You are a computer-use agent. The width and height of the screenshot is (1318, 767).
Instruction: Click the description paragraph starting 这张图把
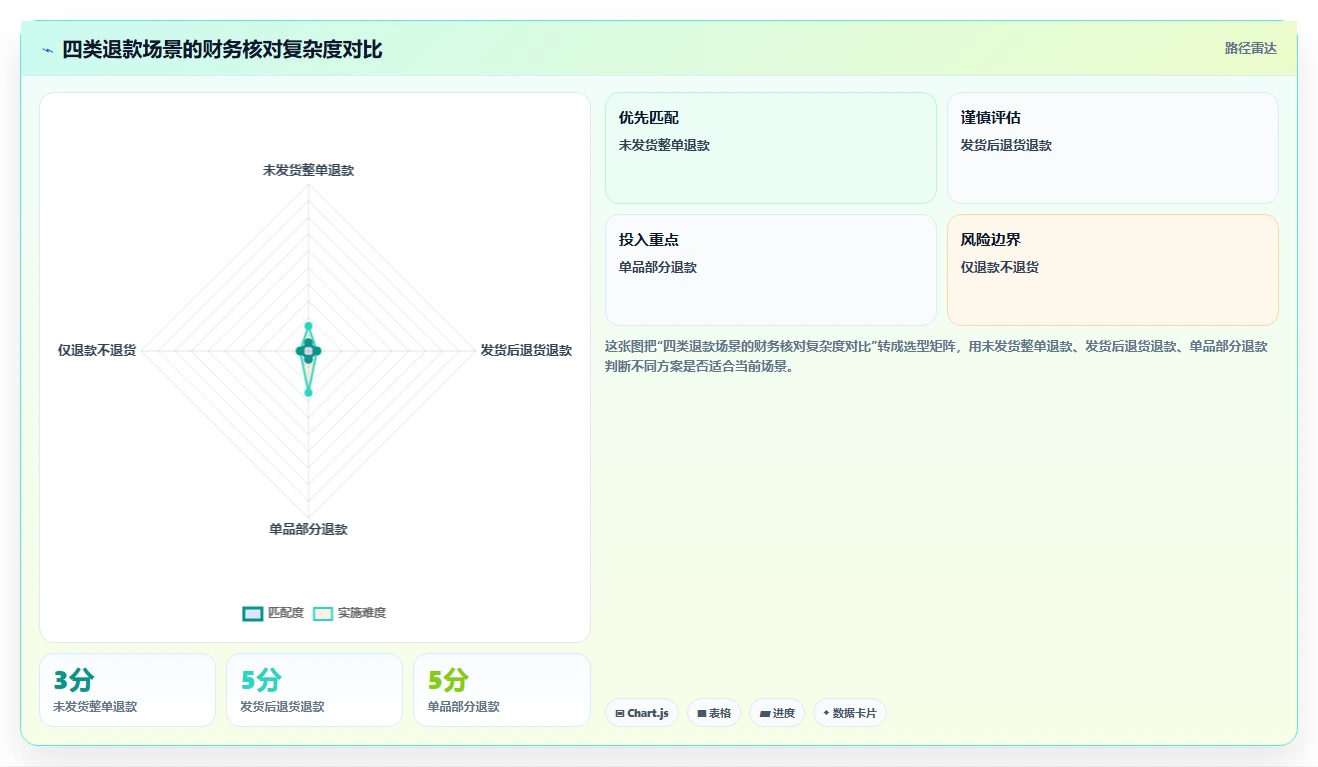coord(938,356)
